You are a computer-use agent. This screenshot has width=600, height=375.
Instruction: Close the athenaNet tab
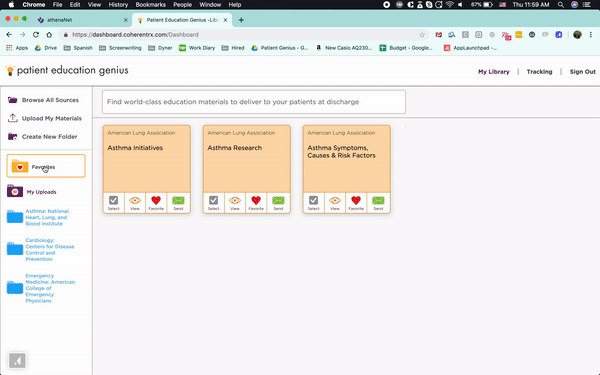[x=126, y=20]
